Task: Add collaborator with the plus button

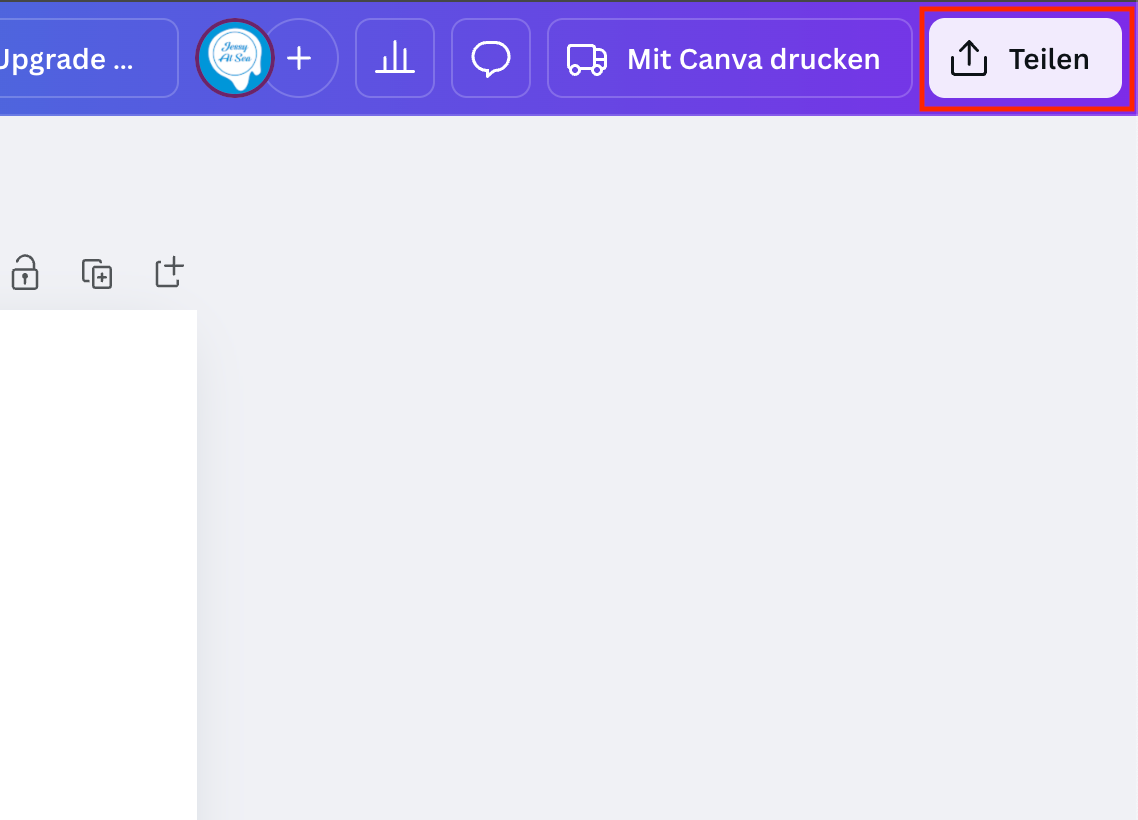Action: (300, 59)
